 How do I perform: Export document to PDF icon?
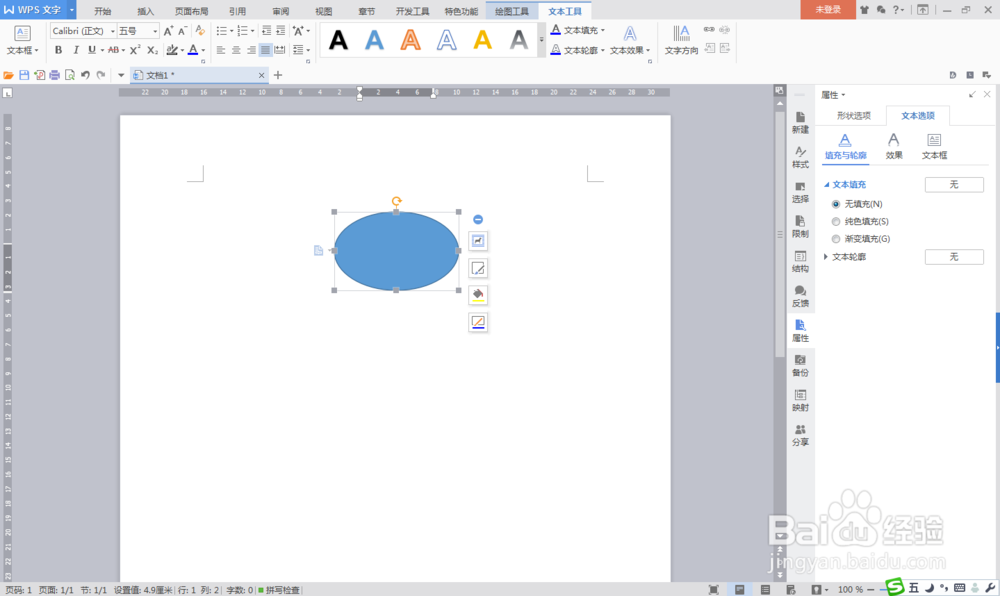tap(40, 75)
